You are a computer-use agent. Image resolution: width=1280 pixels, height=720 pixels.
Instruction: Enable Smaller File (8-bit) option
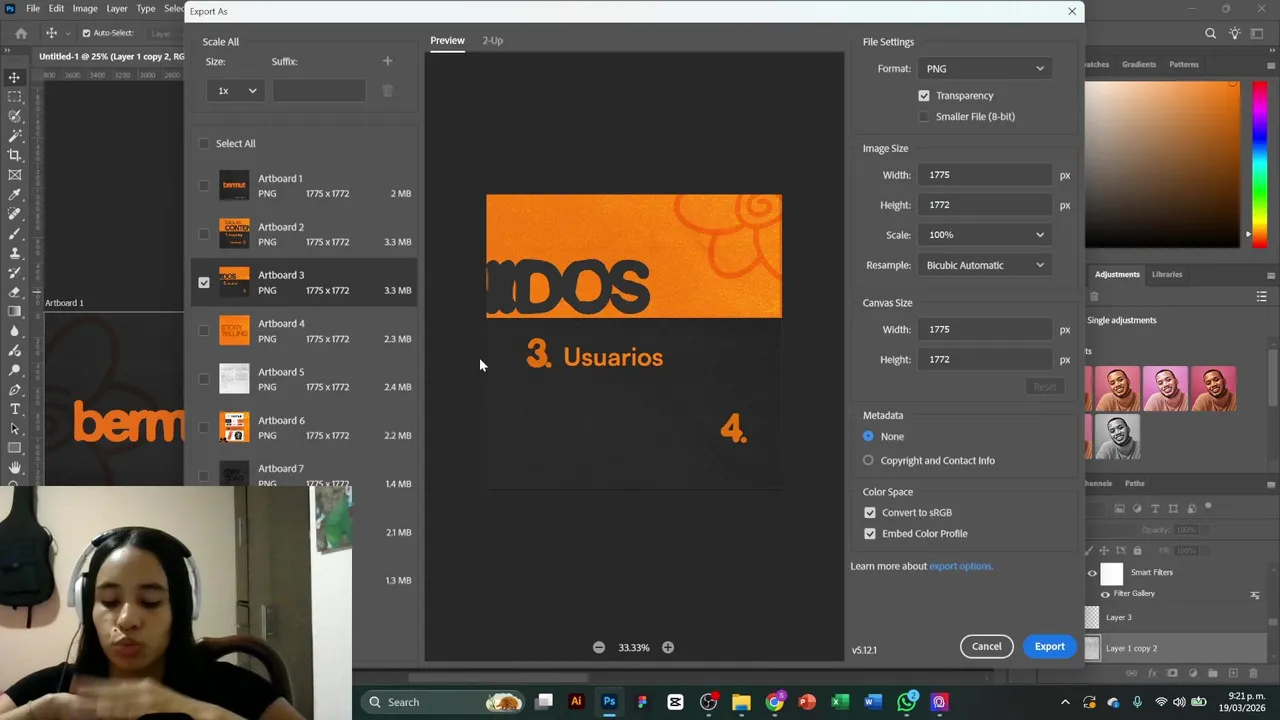924,117
